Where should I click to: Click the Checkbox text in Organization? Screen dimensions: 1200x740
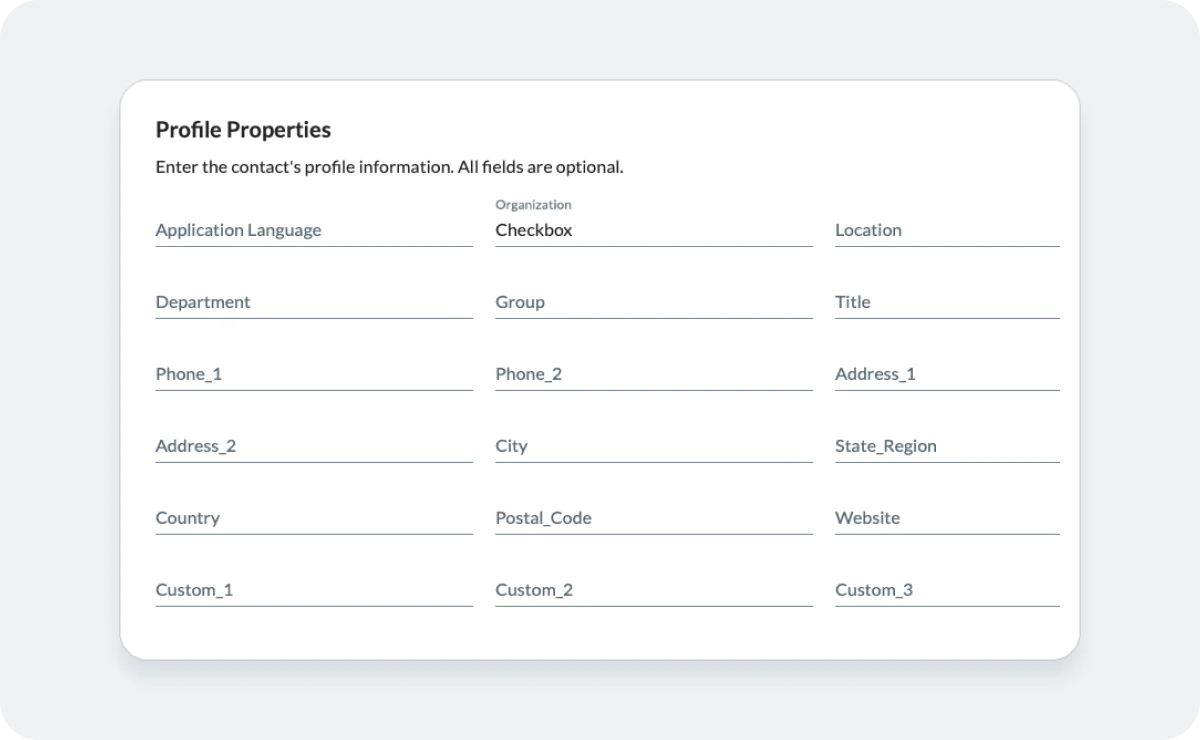tap(534, 229)
